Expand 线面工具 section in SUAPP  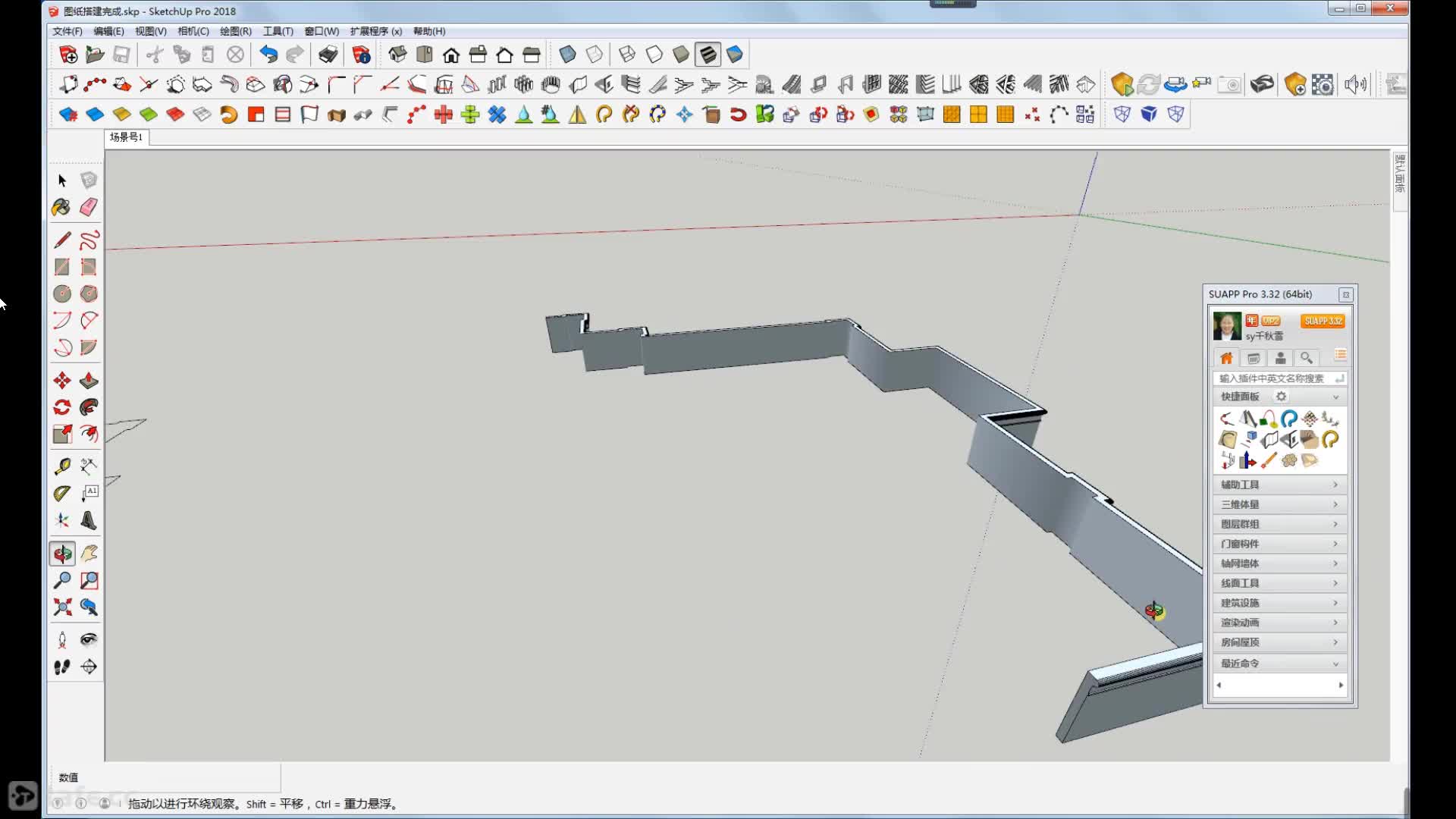(1279, 583)
